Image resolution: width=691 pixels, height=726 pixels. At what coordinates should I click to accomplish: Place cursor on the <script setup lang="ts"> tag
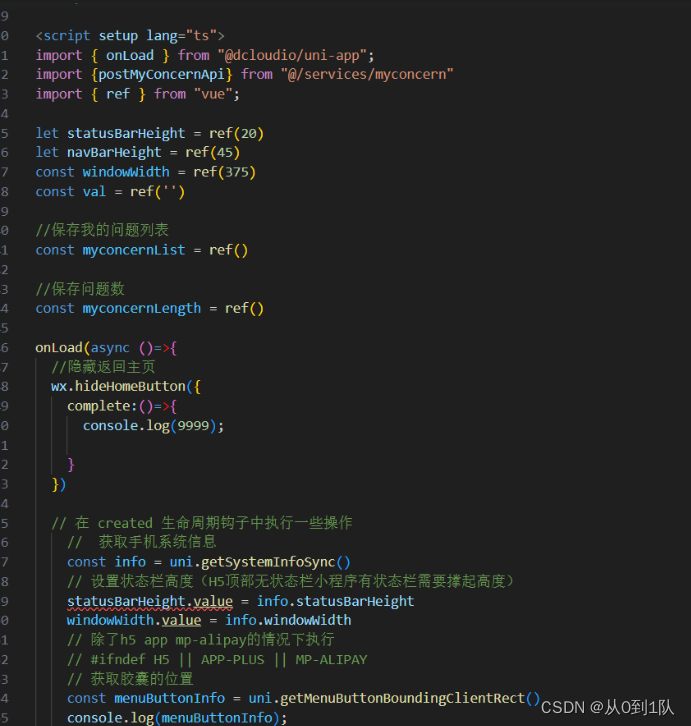pos(130,36)
